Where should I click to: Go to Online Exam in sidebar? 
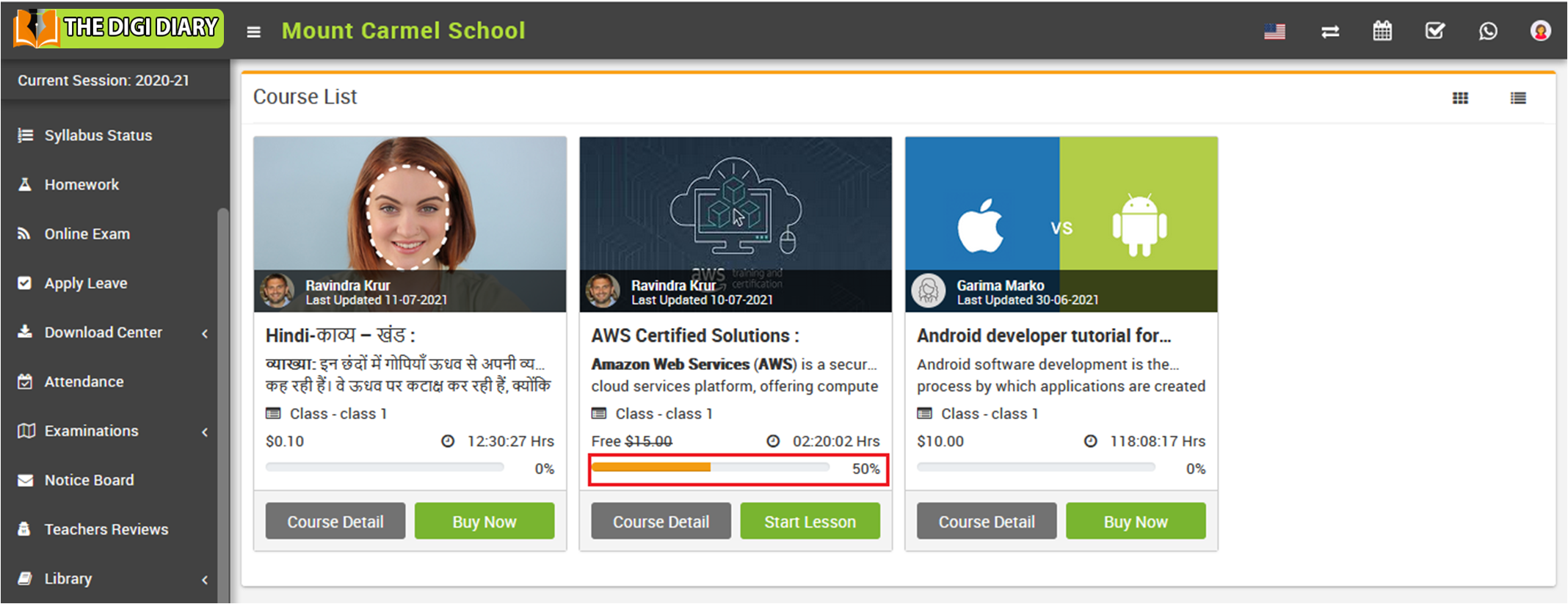point(87,233)
